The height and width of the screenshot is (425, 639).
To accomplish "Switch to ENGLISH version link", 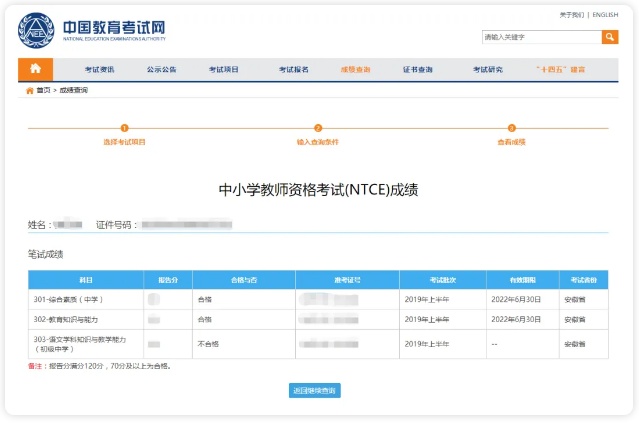I will 605,15.
